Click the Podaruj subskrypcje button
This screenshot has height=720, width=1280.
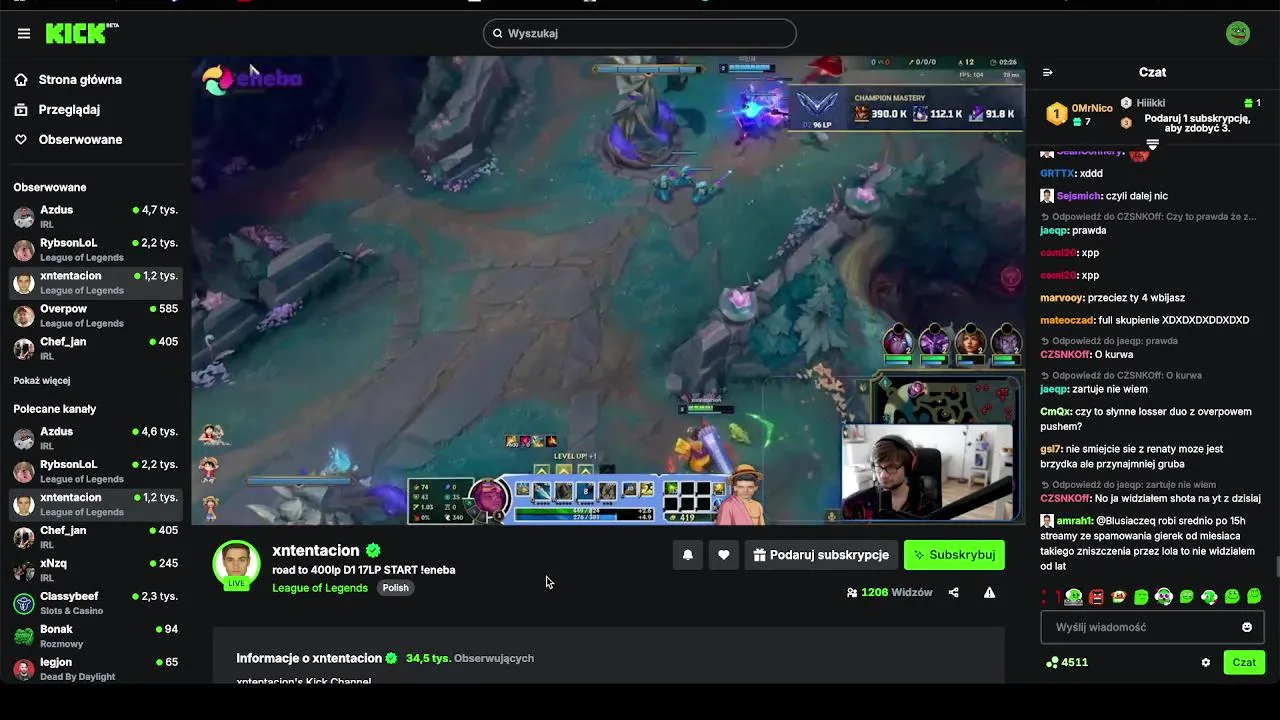click(x=821, y=555)
